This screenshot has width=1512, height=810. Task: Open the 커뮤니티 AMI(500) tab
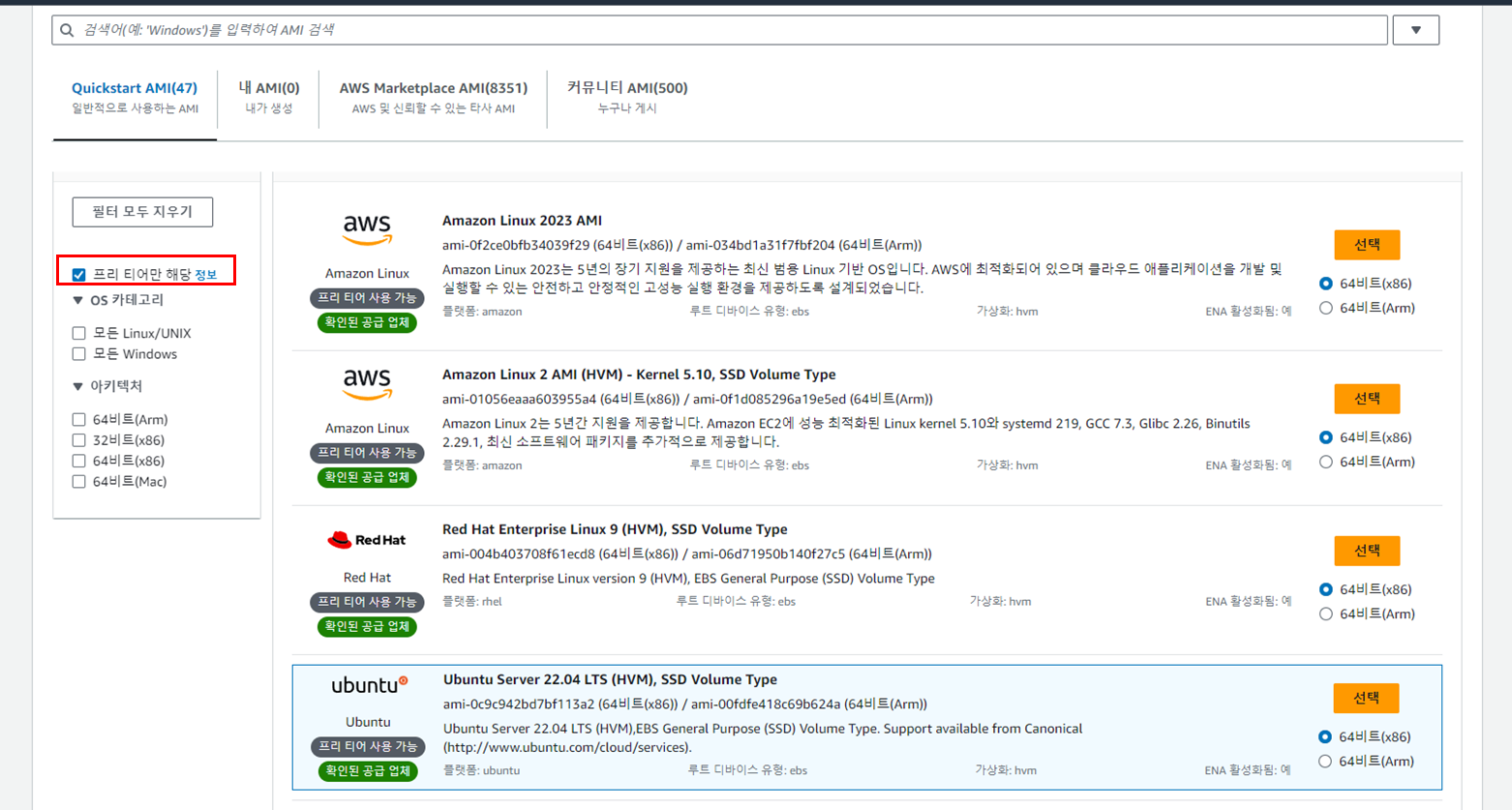point(627,97)
